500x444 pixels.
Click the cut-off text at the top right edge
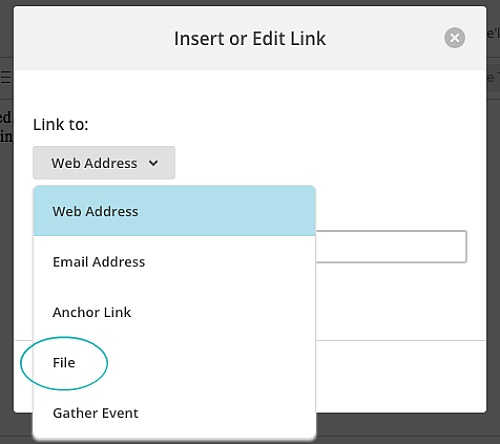493,33
